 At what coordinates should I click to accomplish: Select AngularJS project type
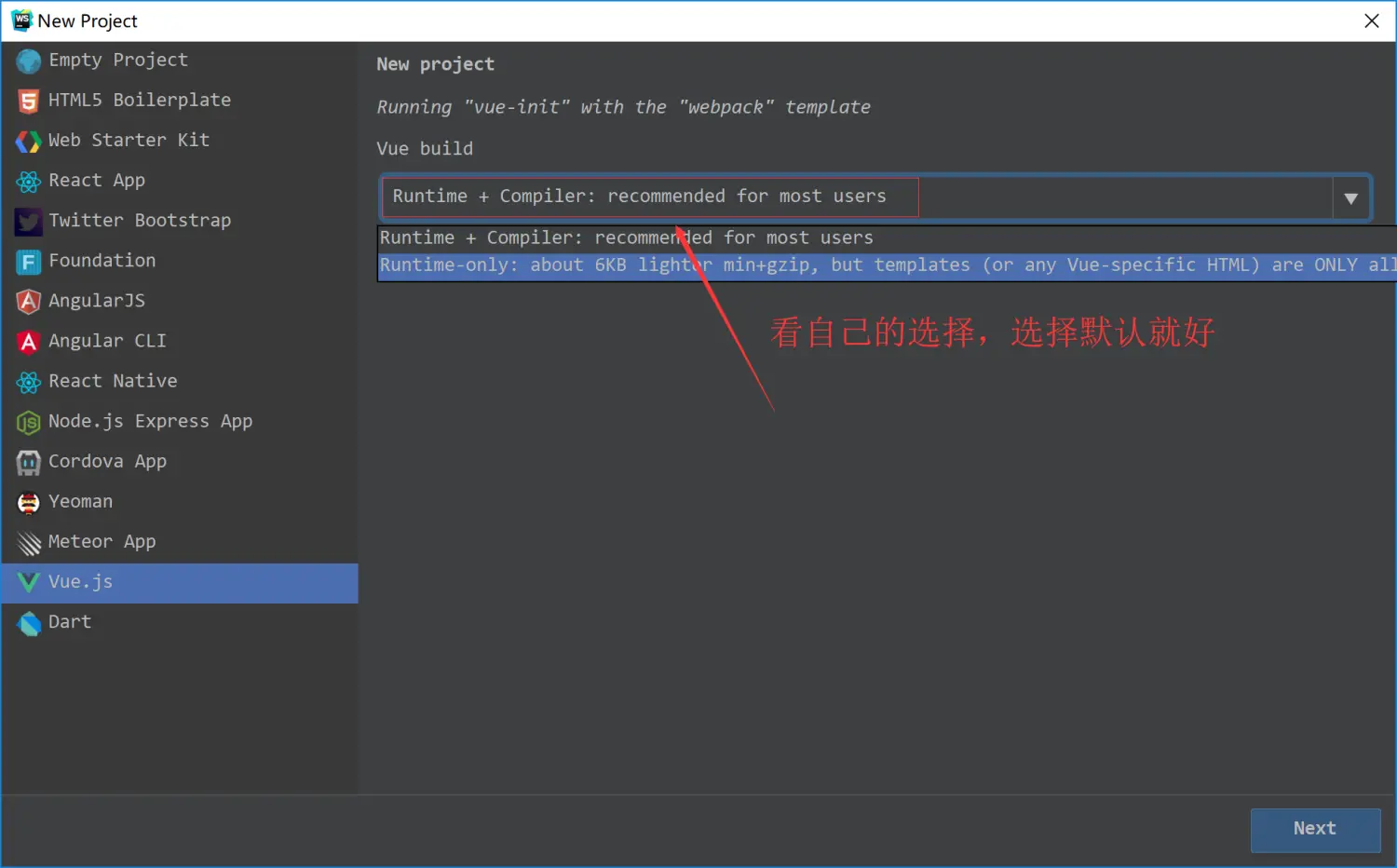(x=180, y=300)
